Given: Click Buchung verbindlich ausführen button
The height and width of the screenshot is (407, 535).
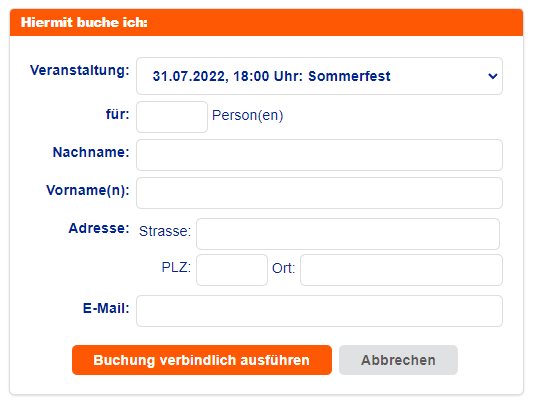Looking at the screenshot, I should [202, 360].
